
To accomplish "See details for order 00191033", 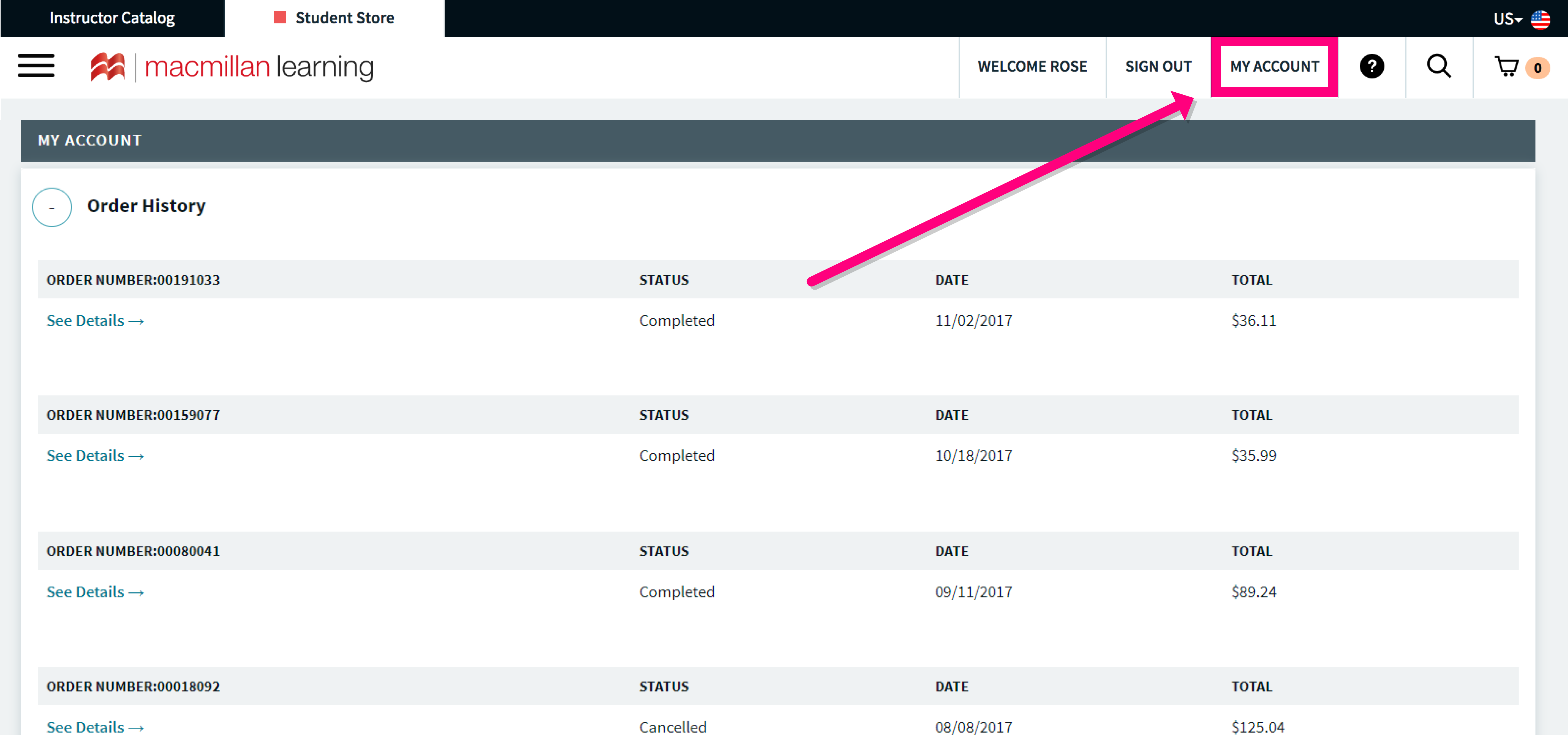I will 95,320.
